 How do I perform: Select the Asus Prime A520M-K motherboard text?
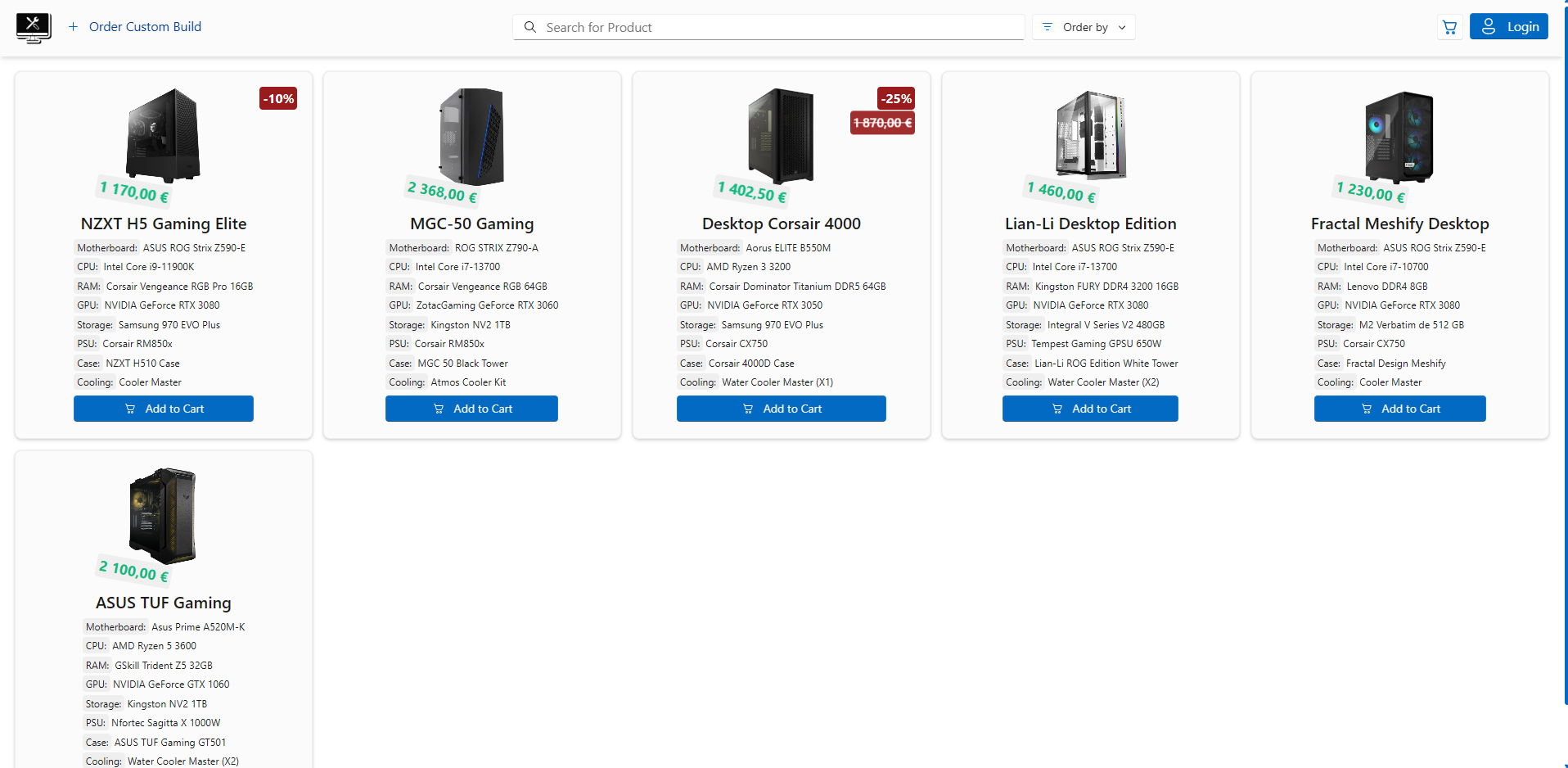[x=198, y=627]
